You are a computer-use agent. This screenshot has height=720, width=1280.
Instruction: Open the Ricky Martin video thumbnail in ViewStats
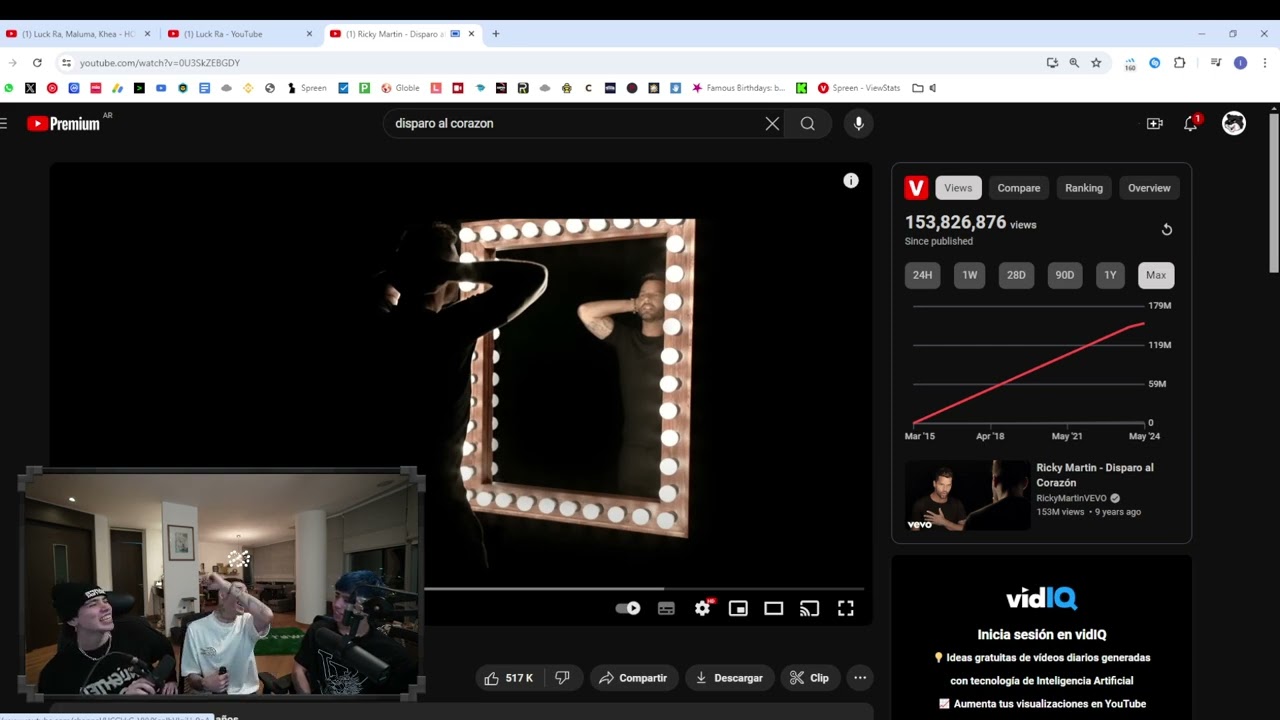pyautogui.click(x=967, y=495)
